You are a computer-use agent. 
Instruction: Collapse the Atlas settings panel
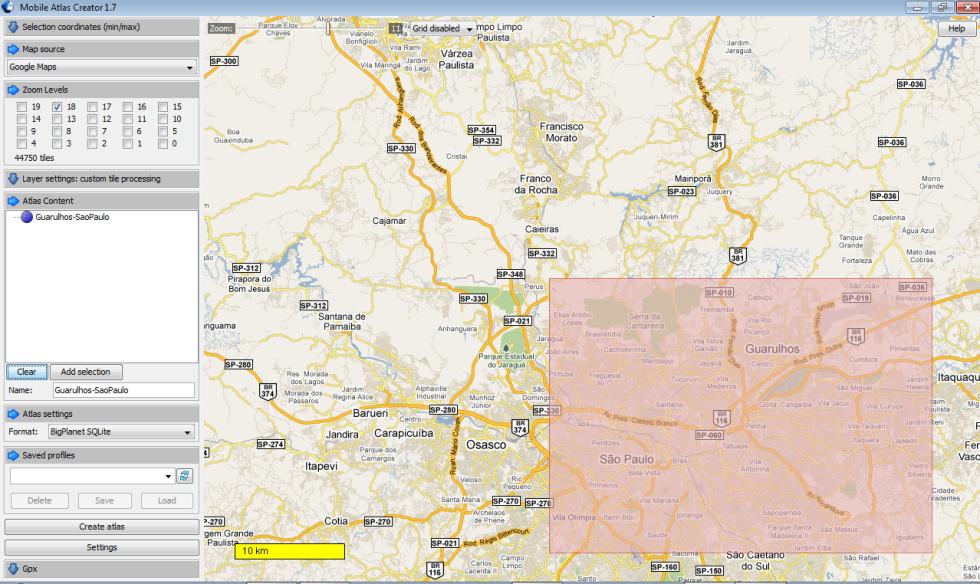click(102, 414)
